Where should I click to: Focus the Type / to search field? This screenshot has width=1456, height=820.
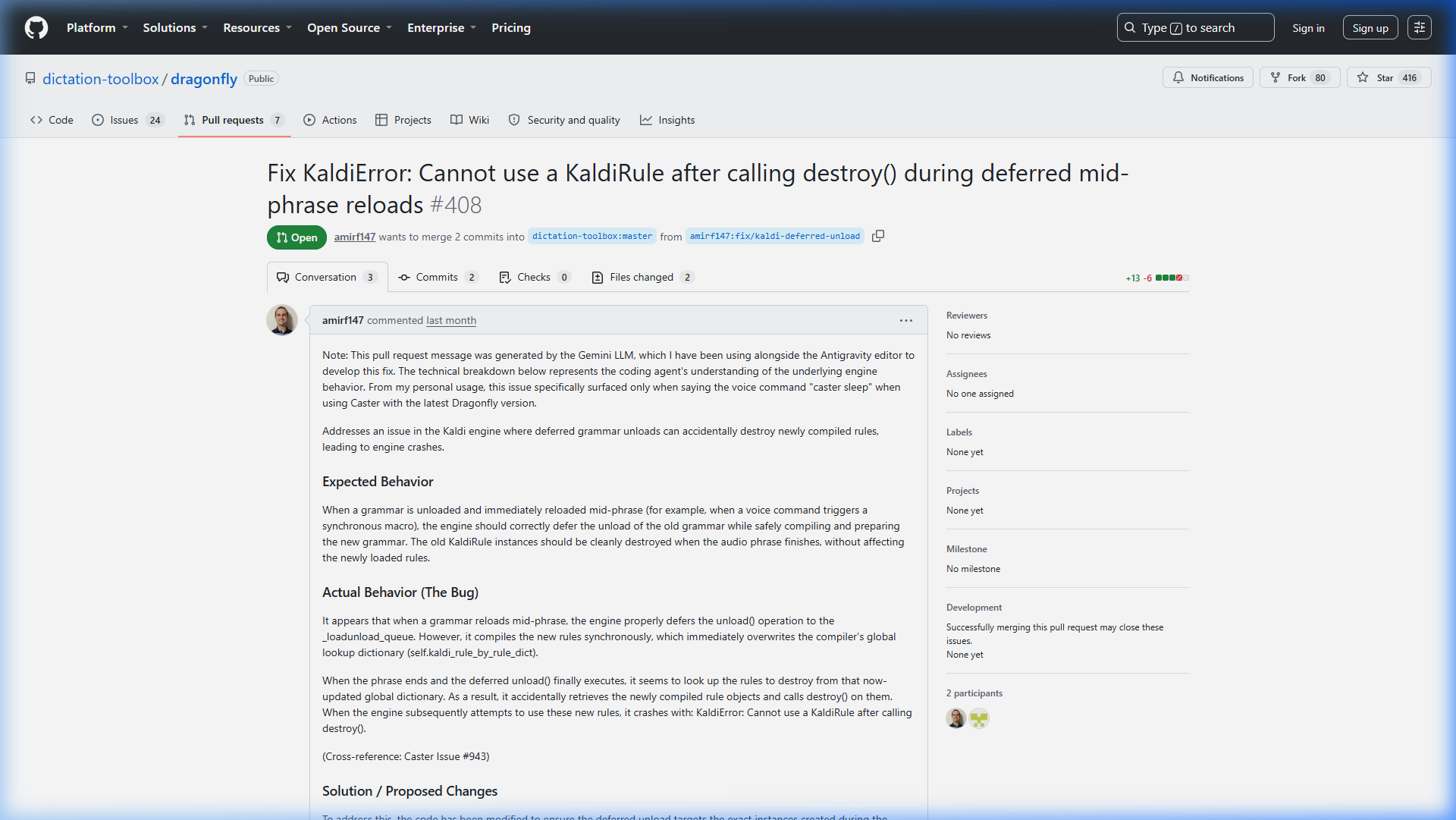(1195, 28)
